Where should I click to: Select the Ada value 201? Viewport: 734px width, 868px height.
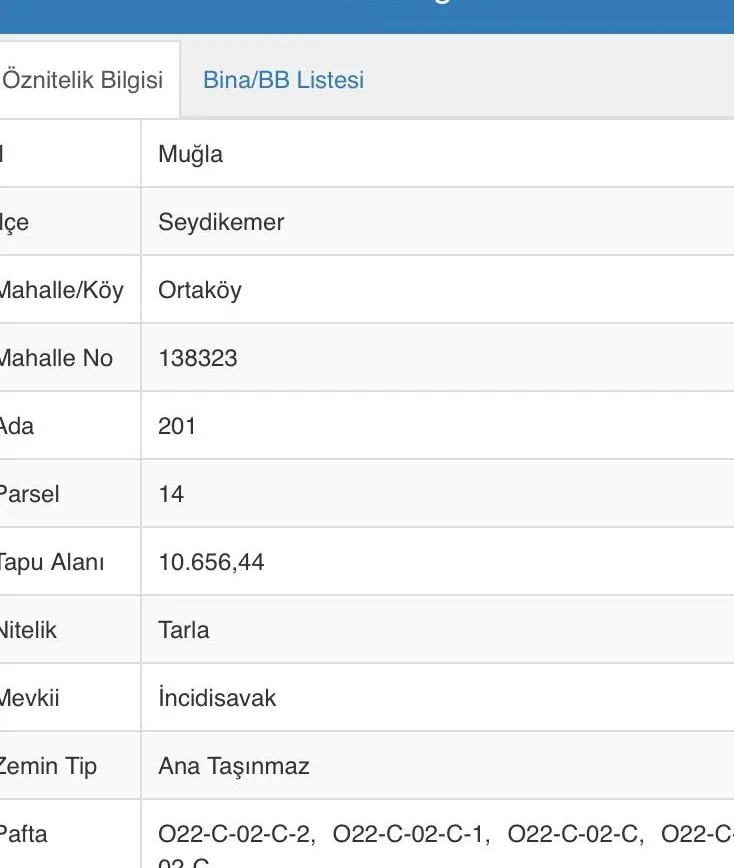point(177,426)
